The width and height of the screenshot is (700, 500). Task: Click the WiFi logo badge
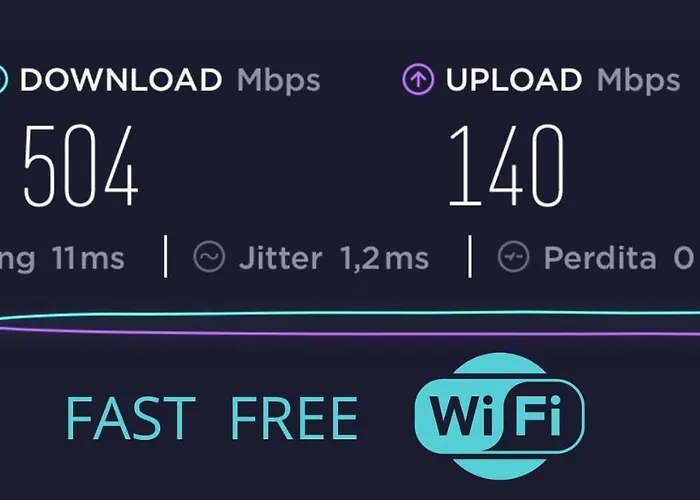(500, 416)
